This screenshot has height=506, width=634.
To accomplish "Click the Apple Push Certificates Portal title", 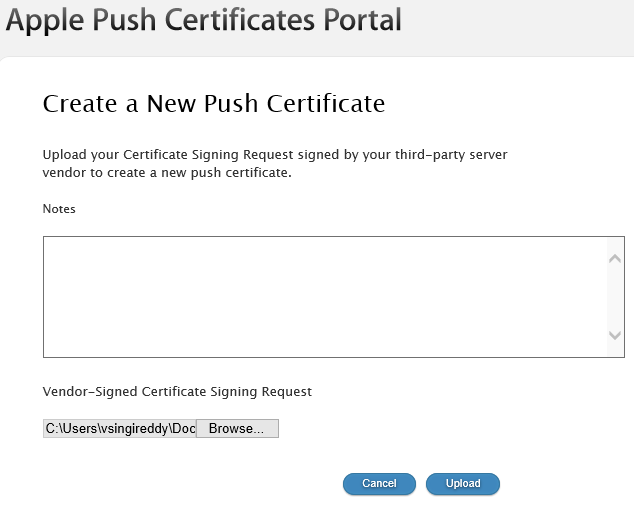I will tap(204, 19).
